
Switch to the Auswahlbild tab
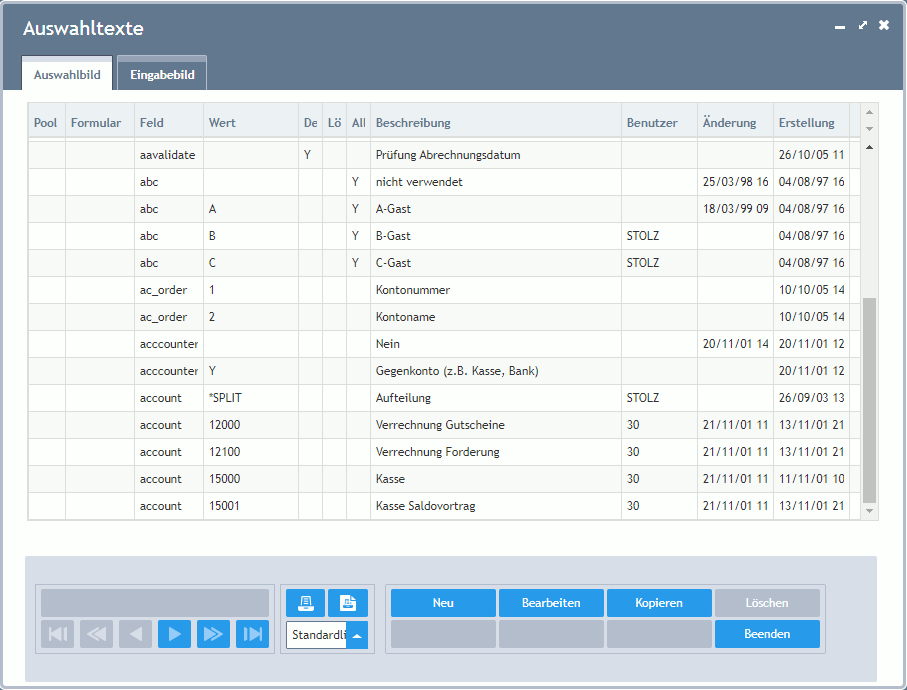(67, 75)
